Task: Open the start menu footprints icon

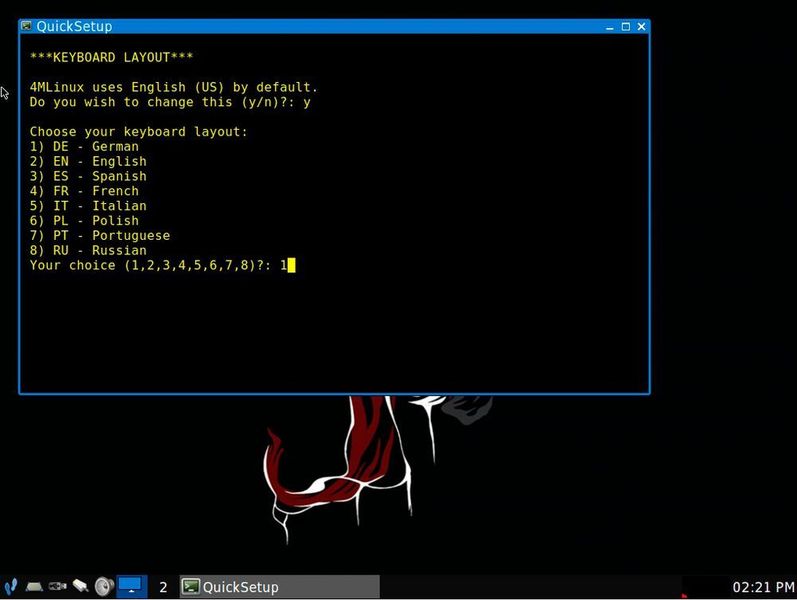Action: point(11,586)
